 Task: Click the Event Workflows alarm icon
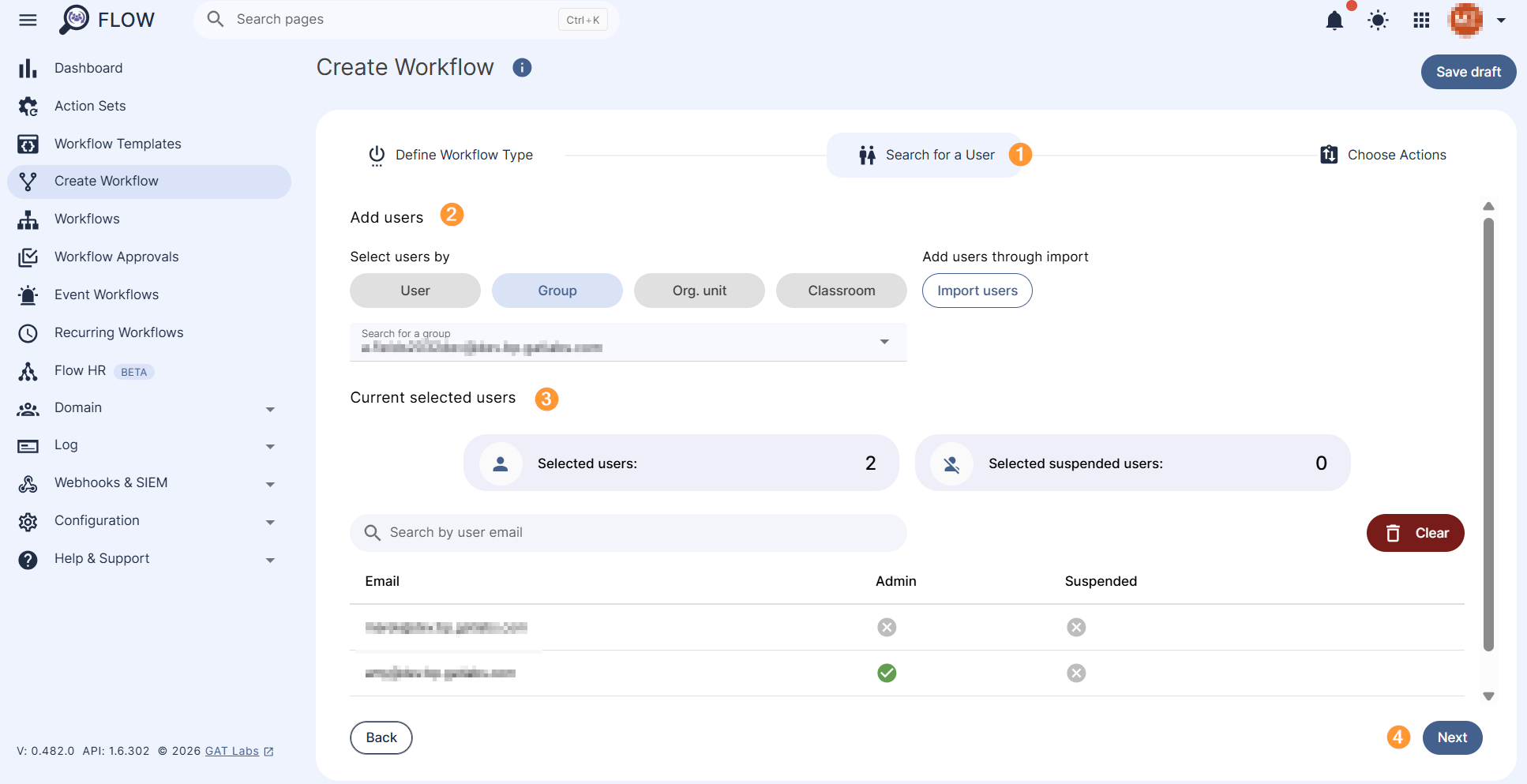pyautogui.click(x=28, y=295)
